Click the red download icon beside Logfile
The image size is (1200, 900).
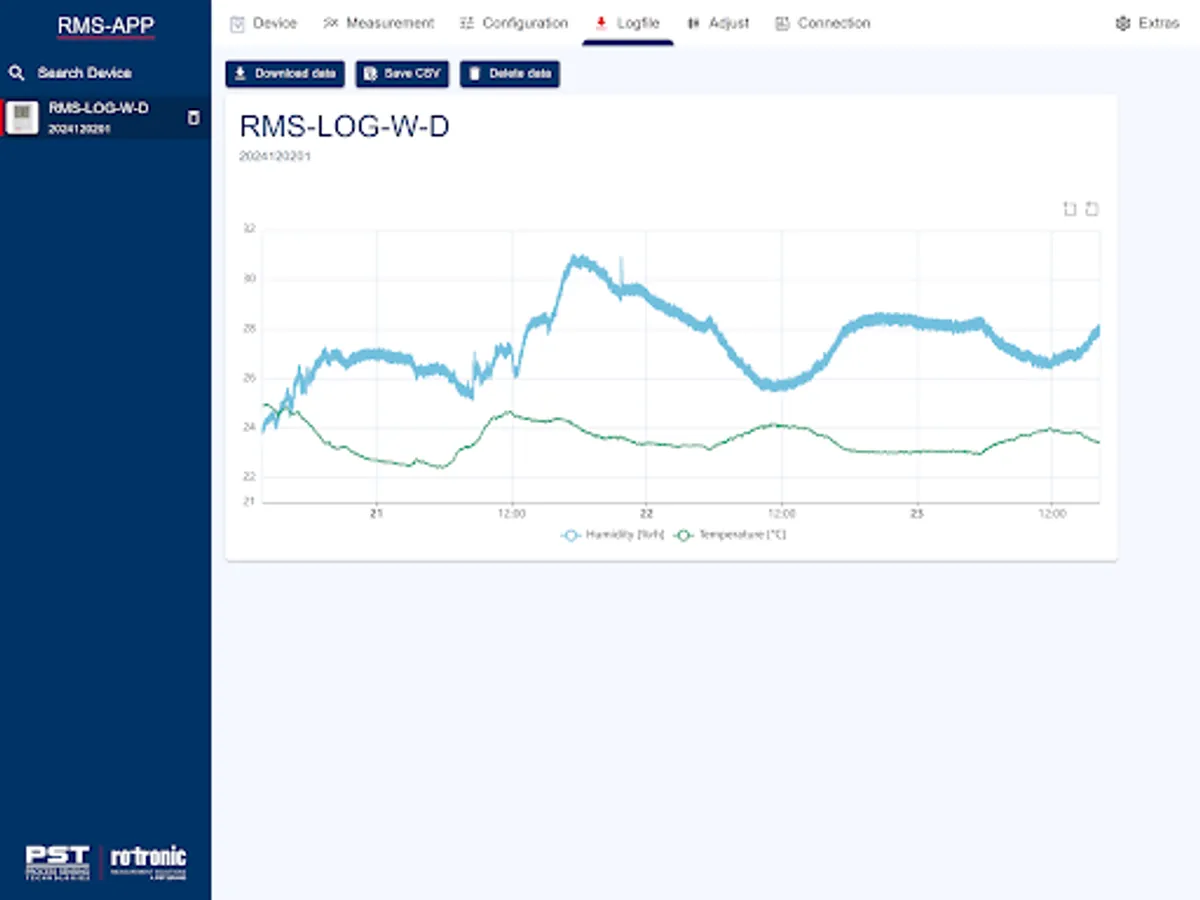pyautogui.click(x=601, y=22)
